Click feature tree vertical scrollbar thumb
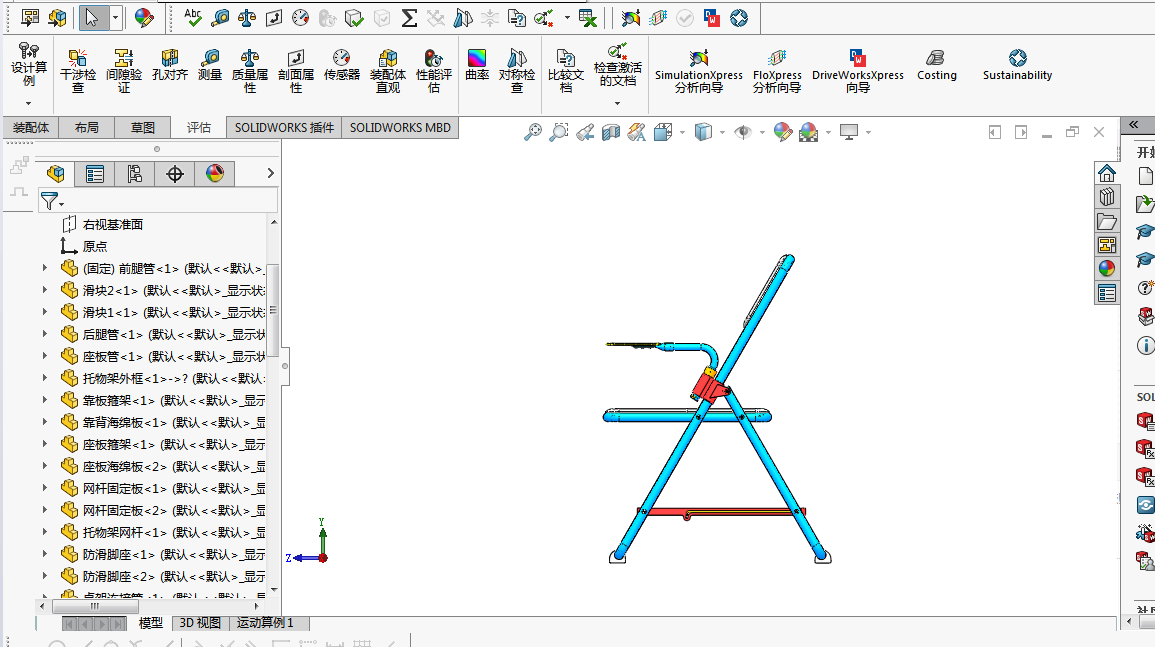 pyautogui.click(x=273, y=309)
